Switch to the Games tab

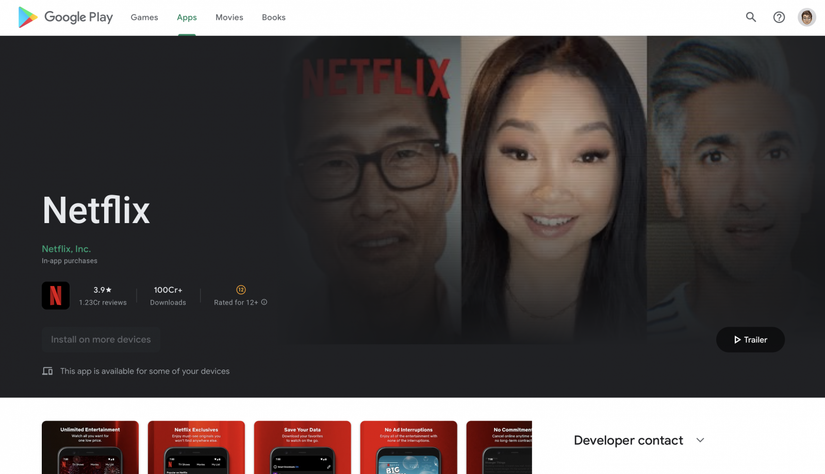[x=144, y=17]
